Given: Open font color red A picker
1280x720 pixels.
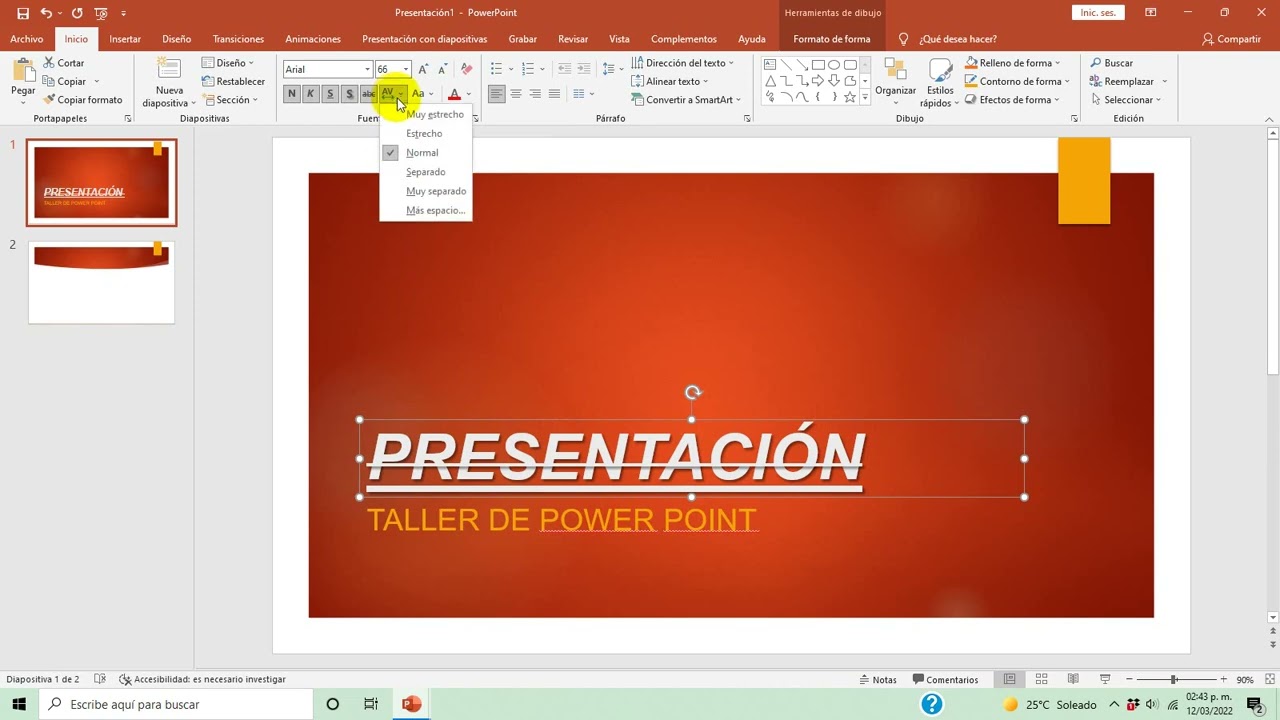Looking at the screenshot, I should point(454,94).
